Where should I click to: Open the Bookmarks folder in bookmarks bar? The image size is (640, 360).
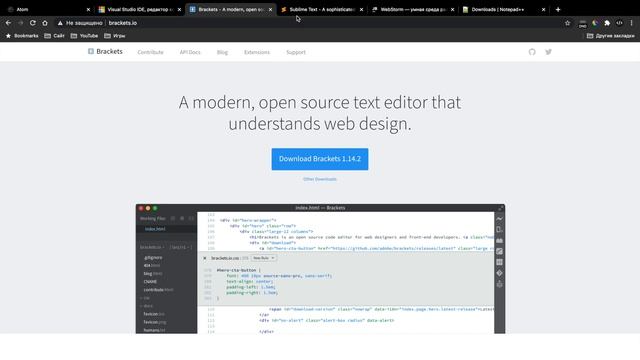[x=22, y=36]
